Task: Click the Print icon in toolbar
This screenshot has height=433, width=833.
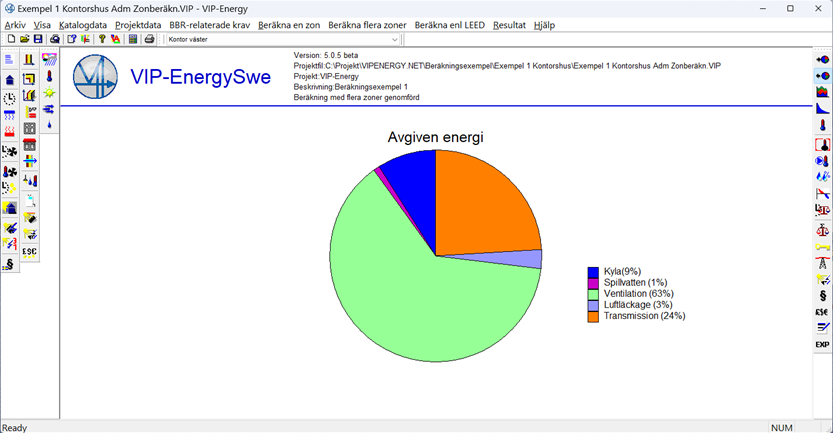Action: click(149, 39)
